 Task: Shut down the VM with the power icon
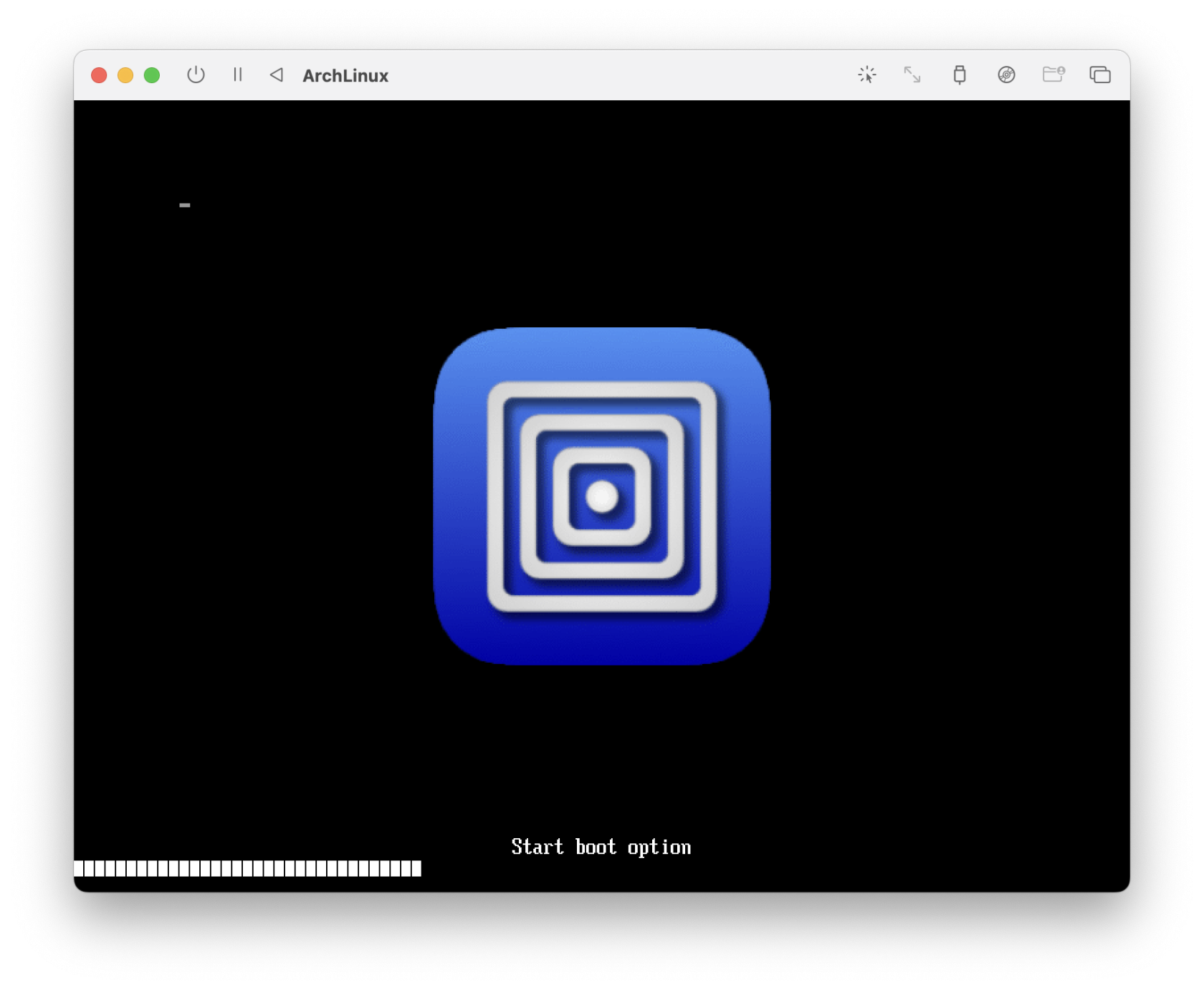click(196, 75)
